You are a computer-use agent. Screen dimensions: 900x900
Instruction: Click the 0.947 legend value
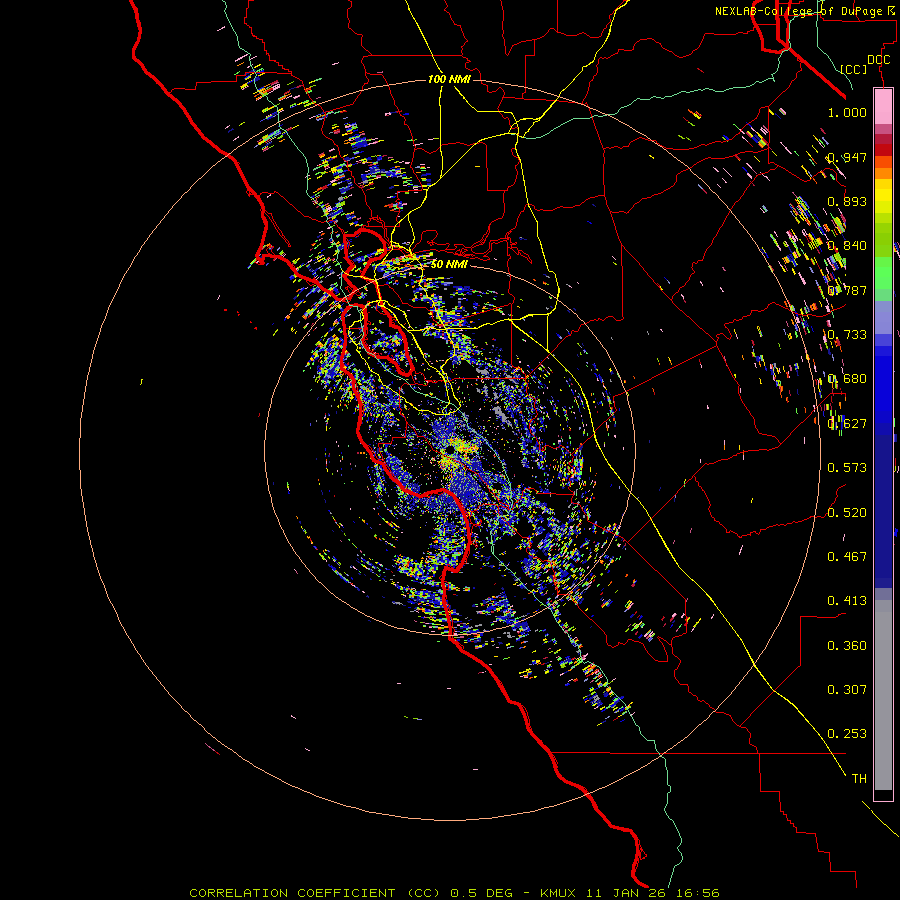pos(847,157)
